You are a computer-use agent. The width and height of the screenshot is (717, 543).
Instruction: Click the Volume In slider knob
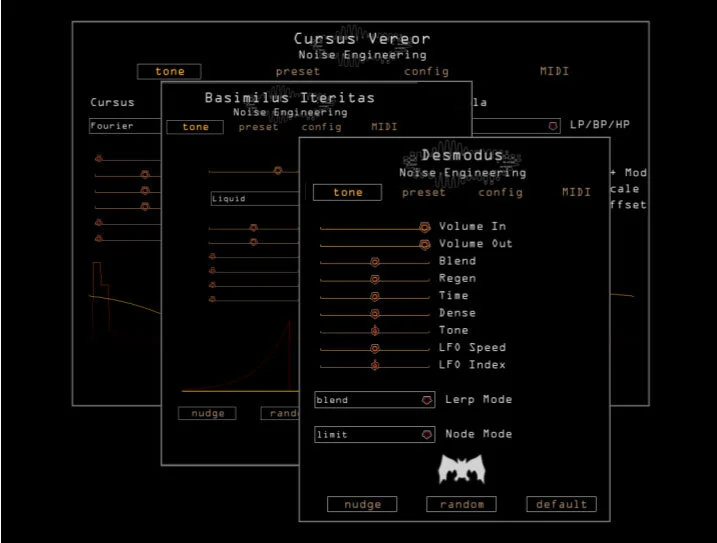[425, 227]
